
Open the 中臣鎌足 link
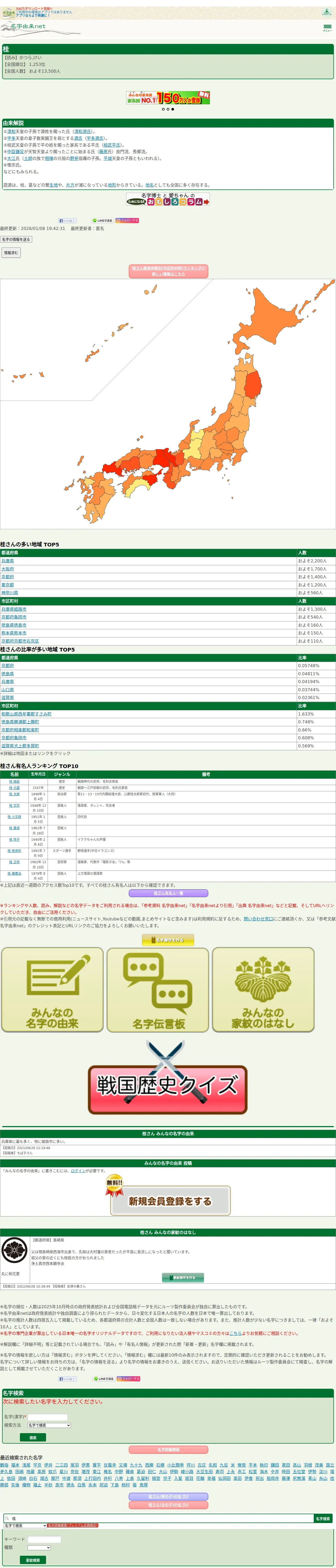[x=16, y=152]
